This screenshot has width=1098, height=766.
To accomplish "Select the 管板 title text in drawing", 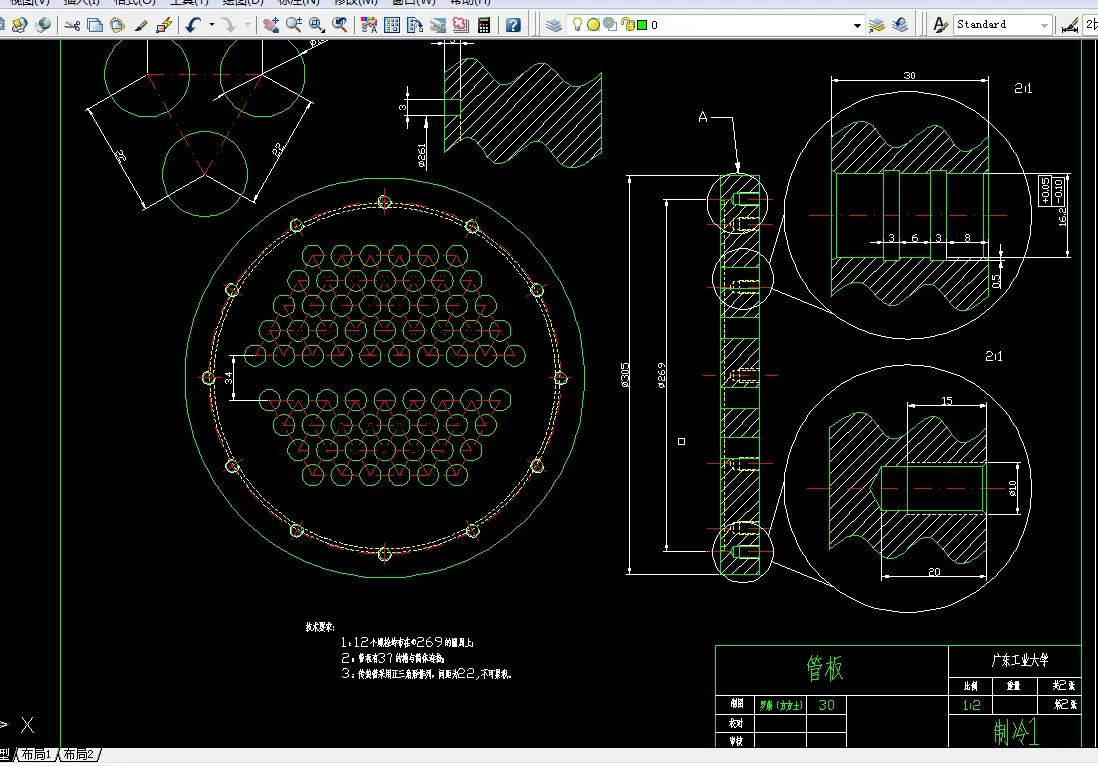I will tap(825, 669).
